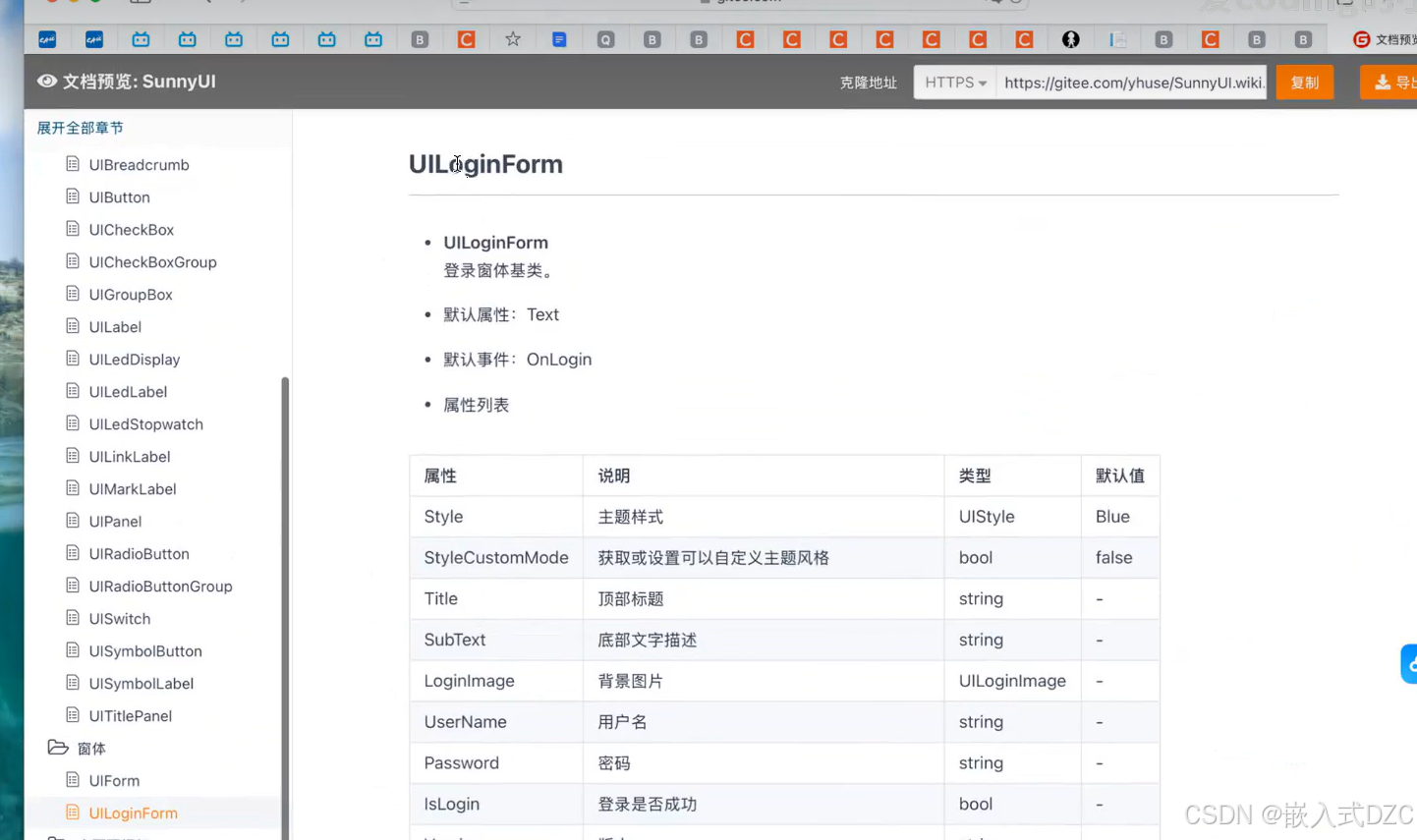Open the HTTPS protocol dropdown
The height and width of the screenshot is (840, 1417).
[x=955, y=83]
